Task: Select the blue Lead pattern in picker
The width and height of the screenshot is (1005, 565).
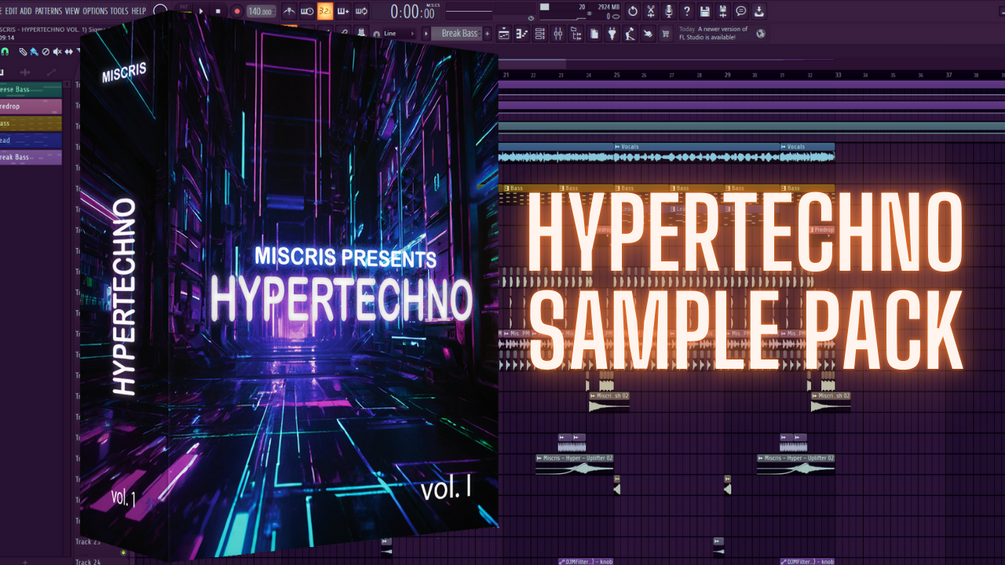Action: pos(31,140)
